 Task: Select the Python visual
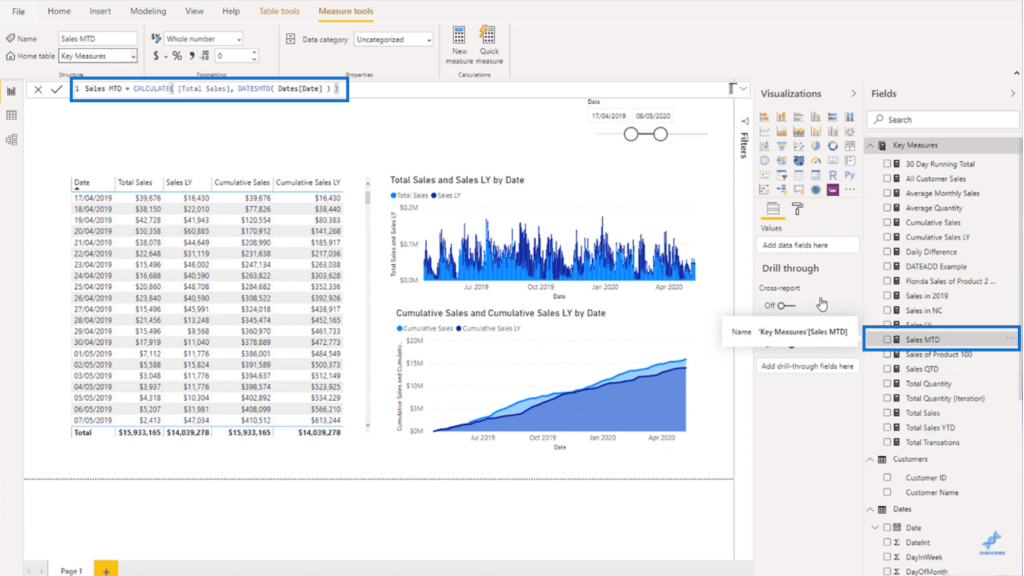850,175
